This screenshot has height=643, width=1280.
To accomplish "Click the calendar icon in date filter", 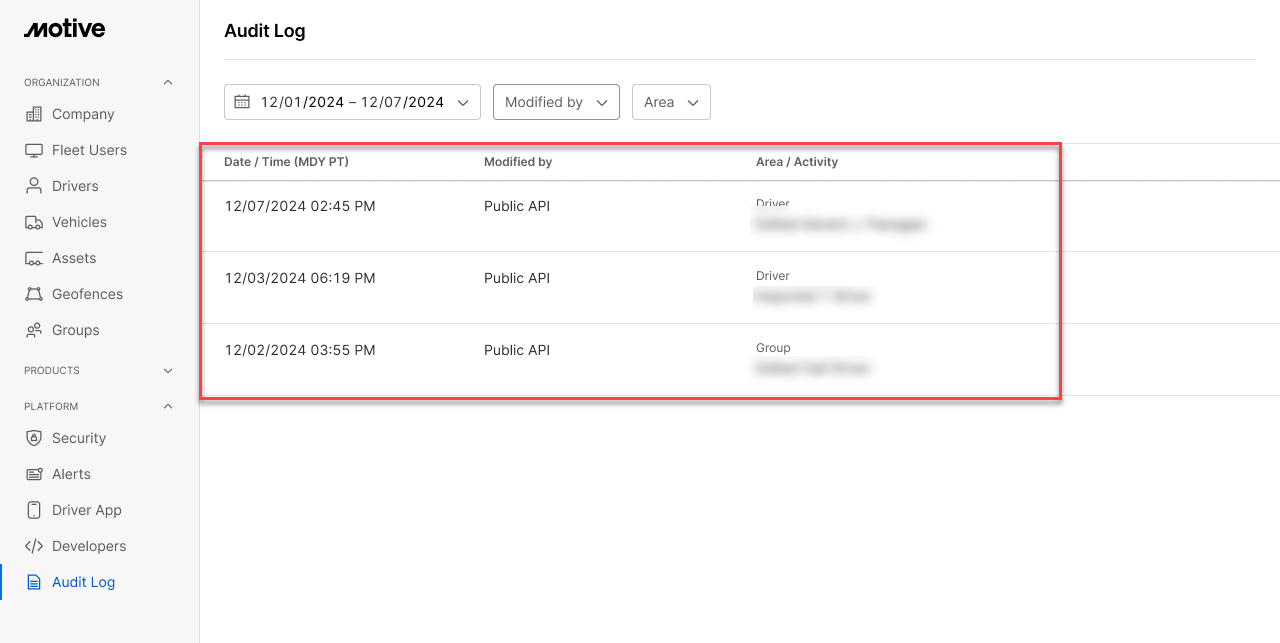I will pos(242,102).
